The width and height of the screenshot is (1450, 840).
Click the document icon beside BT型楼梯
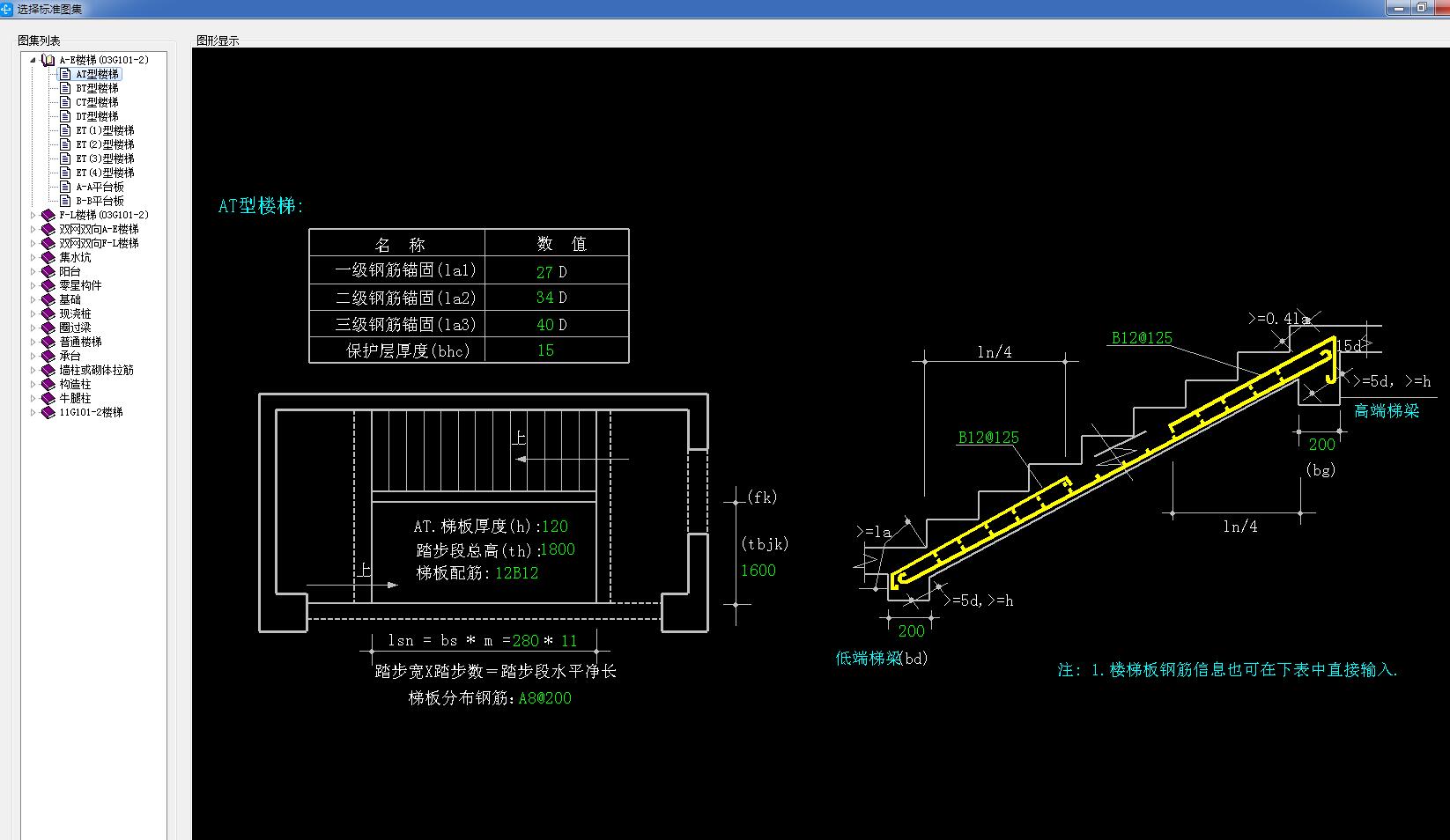click(65, 88)
